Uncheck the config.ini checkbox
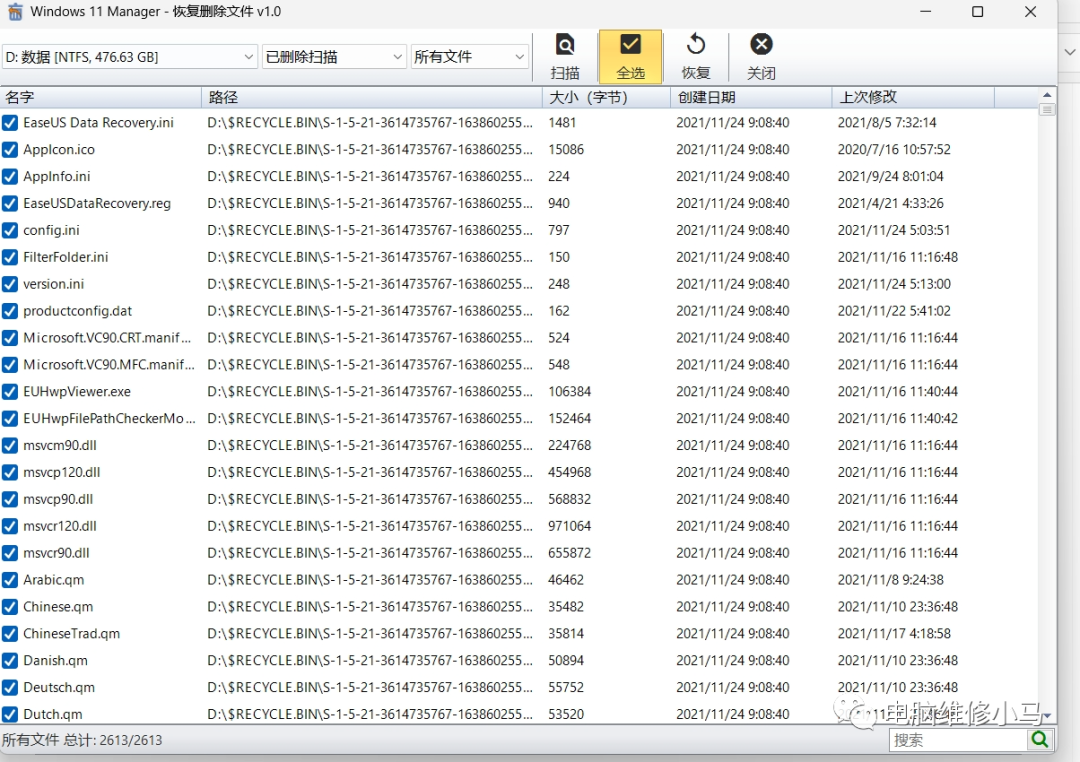The image size is (1080, 762). click(x=10, y=230)
